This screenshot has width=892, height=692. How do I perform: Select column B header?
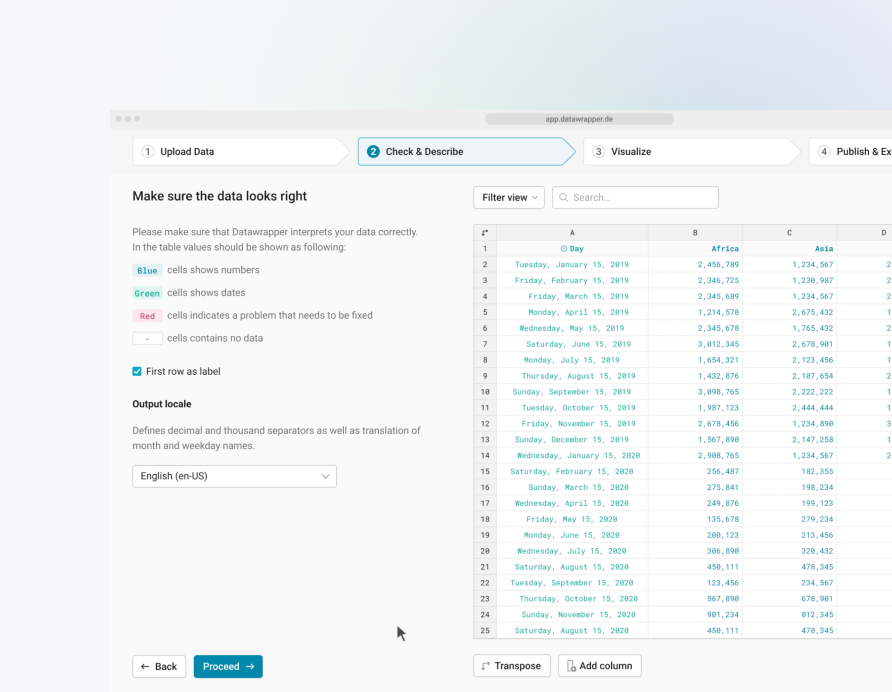click(695, 233)
